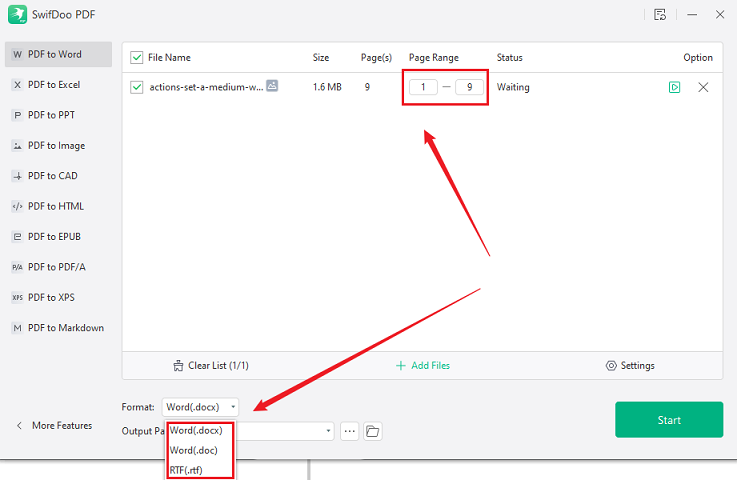737x480 pixels.
Task: Click the Size column header
Action: [x=321, y=57]
